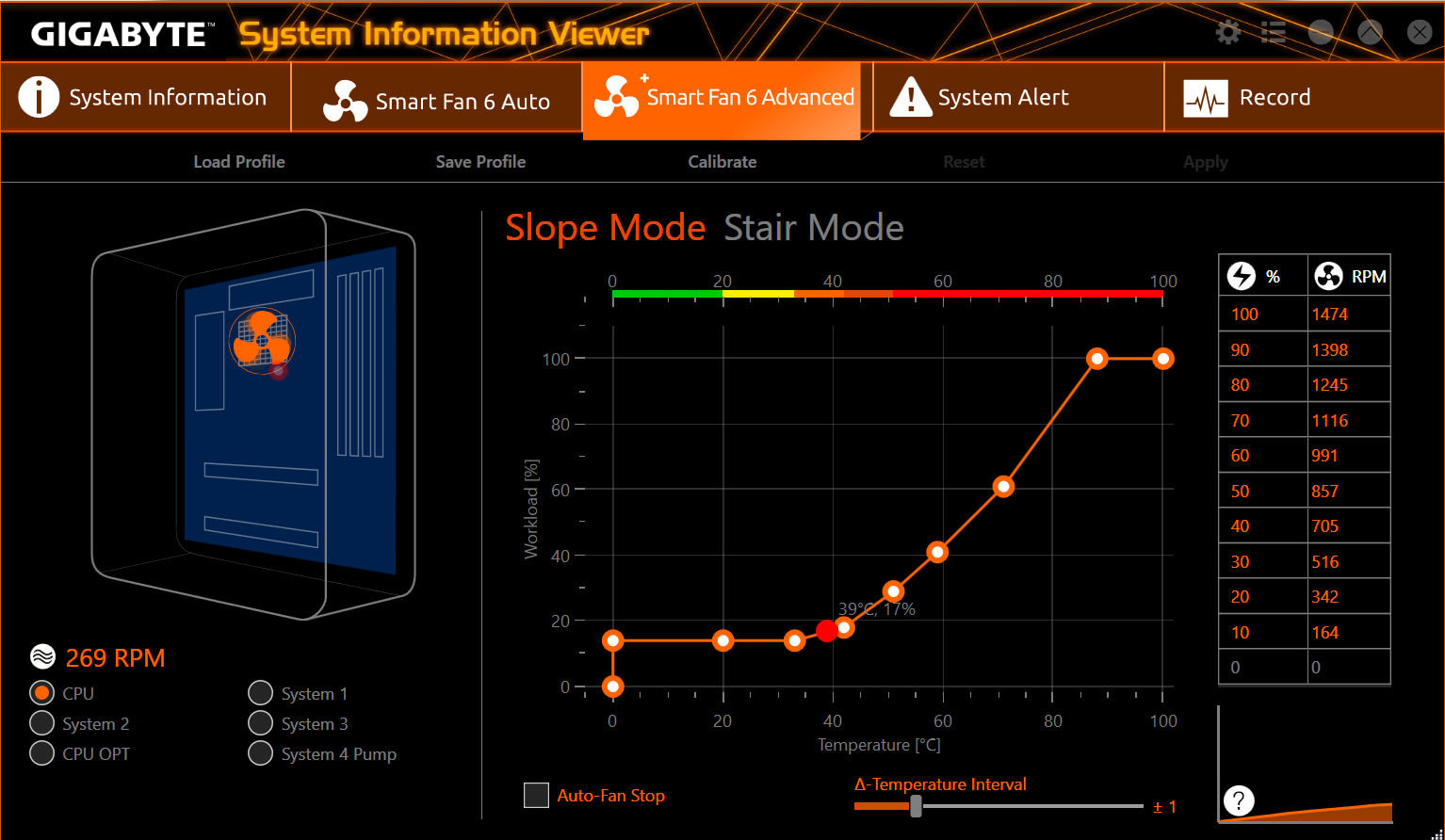Click the list view icon beside the gear
The image size is (1445, 840).
click(1274, 33)
